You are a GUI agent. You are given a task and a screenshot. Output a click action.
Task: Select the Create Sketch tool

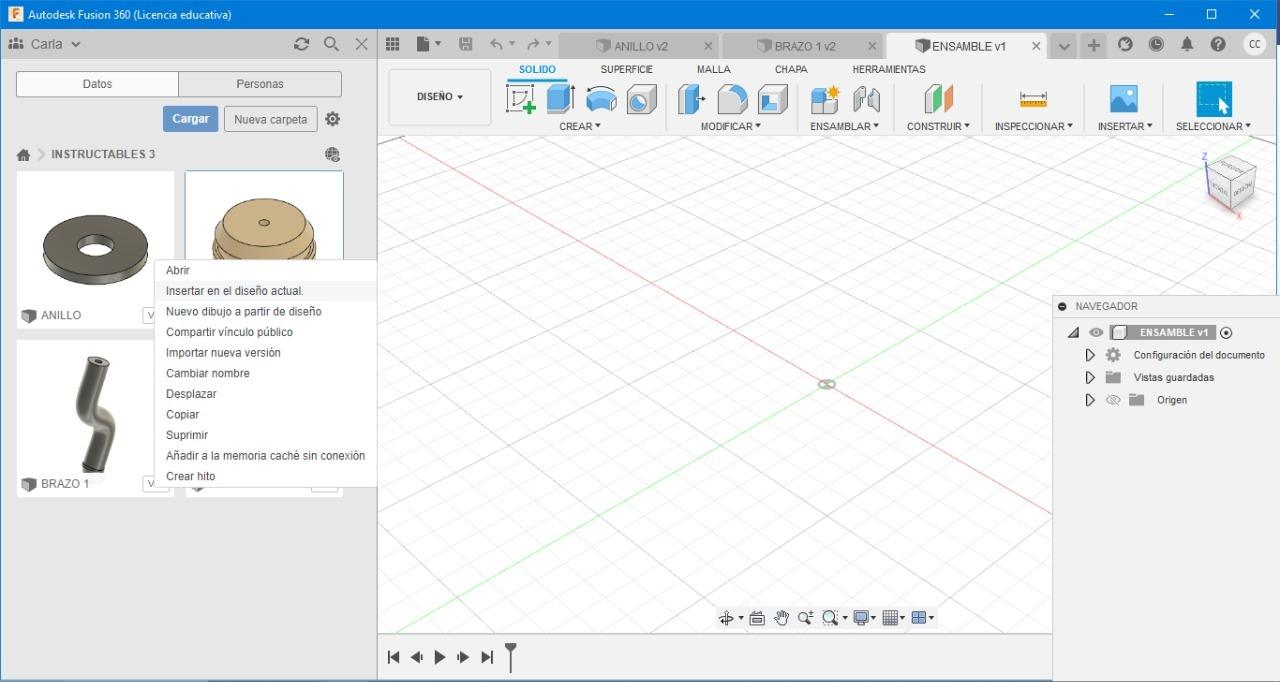tap(521, 99)
